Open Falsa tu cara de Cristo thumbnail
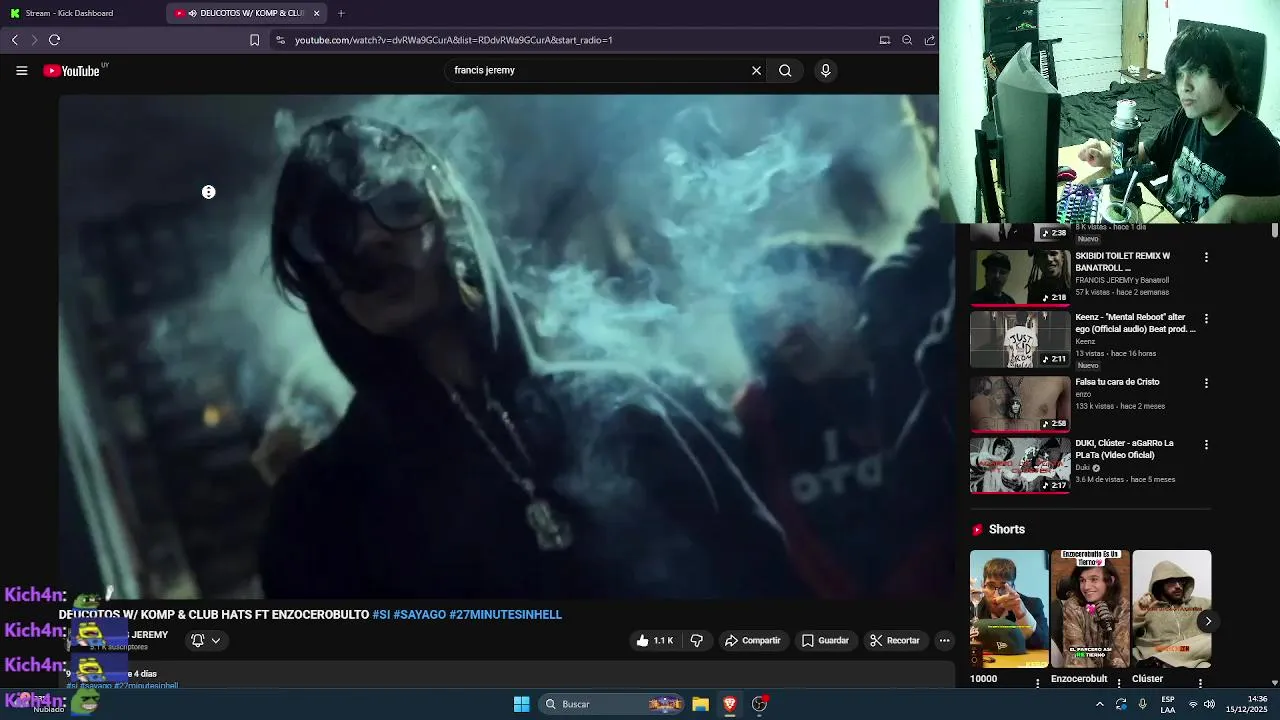 tap(1020, 402)
